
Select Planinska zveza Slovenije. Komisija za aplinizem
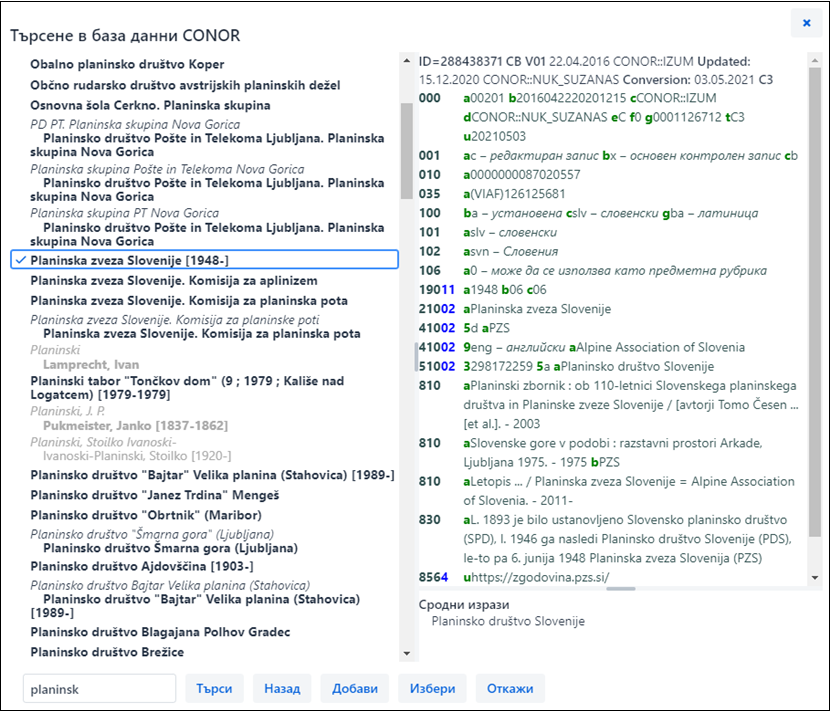174,281
